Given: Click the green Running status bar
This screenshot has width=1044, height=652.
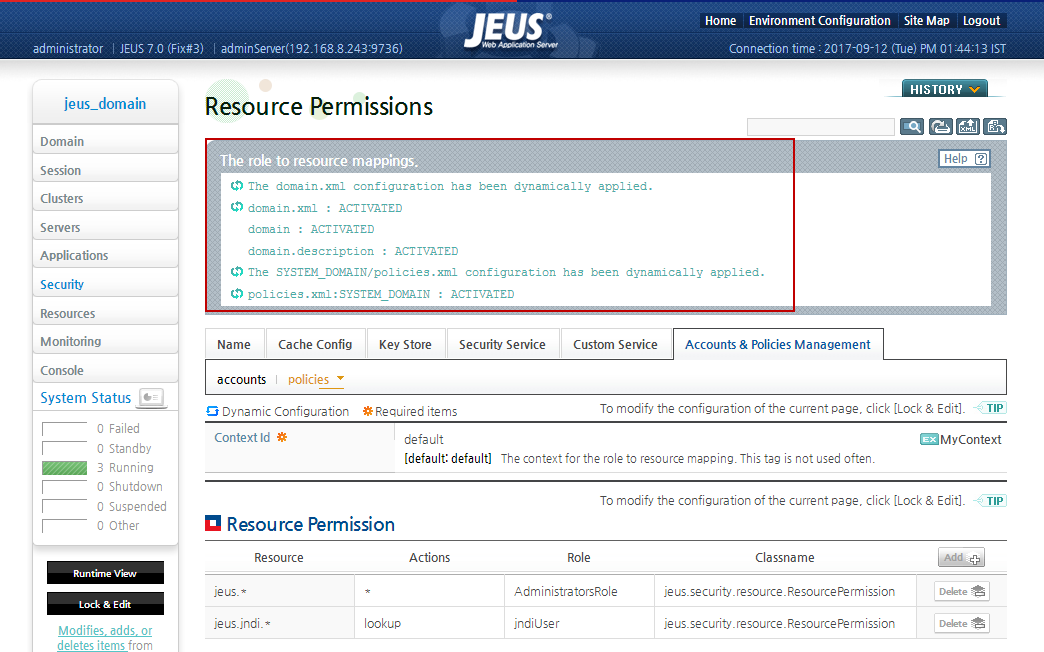Looking at the screenshot, I should 65,468.
